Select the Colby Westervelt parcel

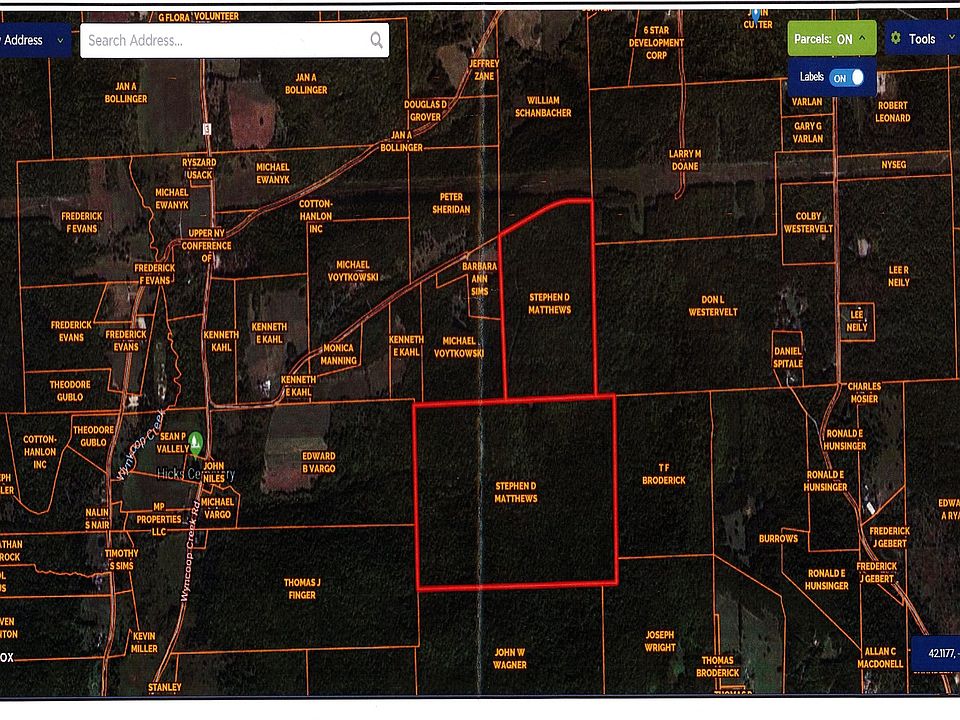808,222
